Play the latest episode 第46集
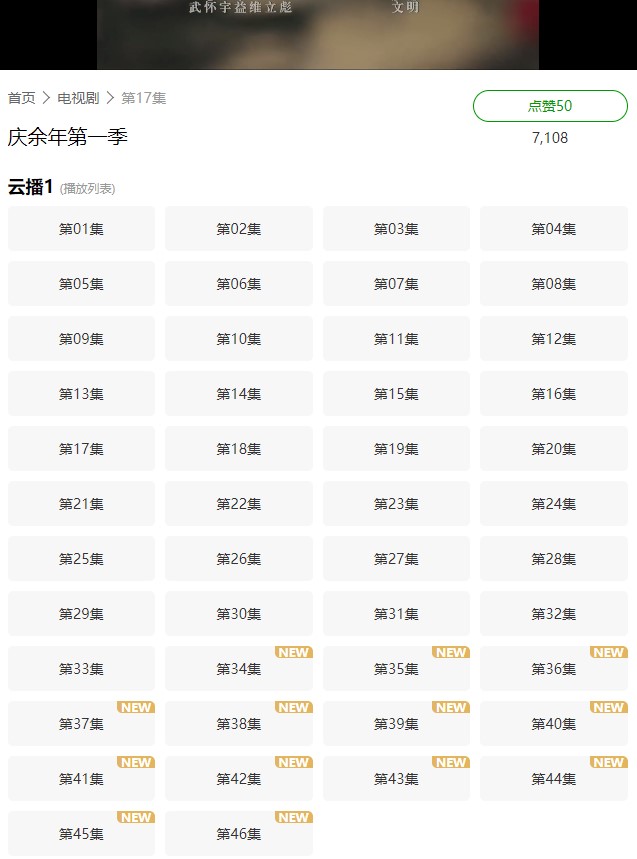Image resolution: width=637 pixels, height=859 pixels. pyautogui.click(x=238, y=834)
